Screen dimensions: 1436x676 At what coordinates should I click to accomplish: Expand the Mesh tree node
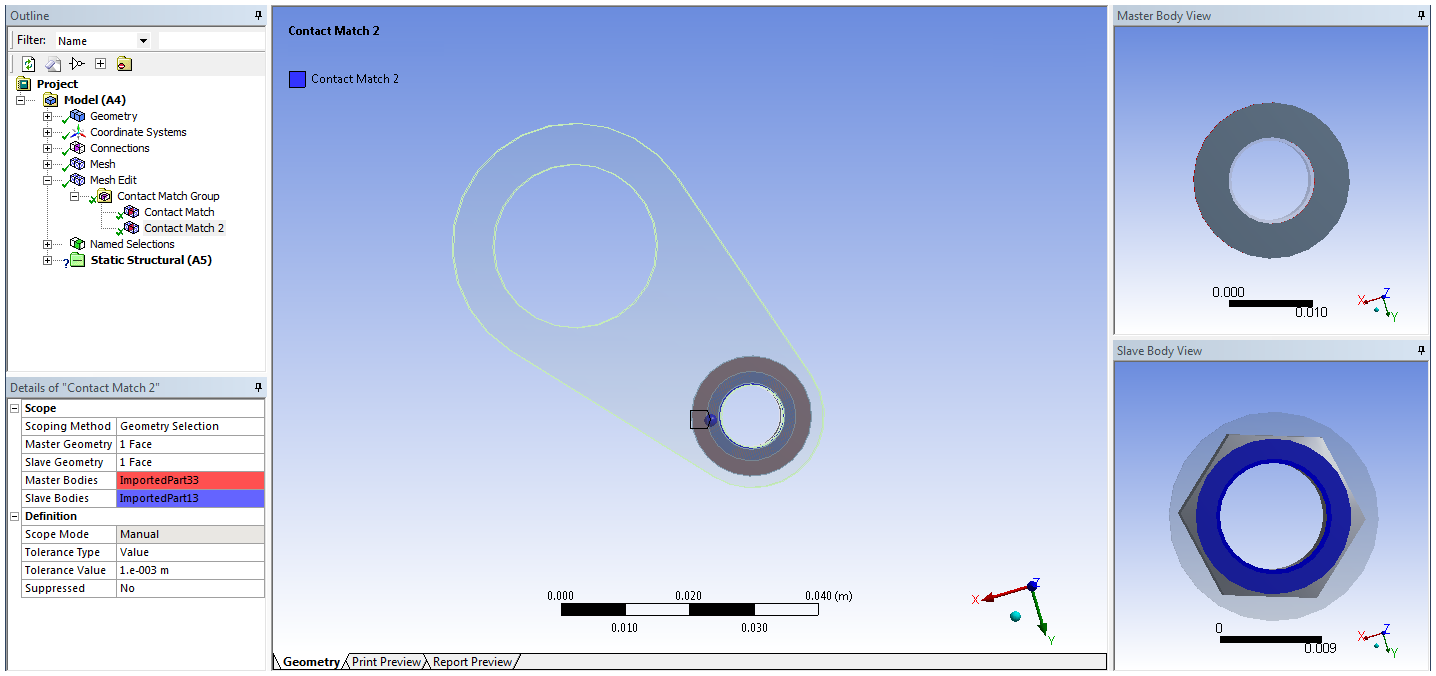tap(47, 164)
